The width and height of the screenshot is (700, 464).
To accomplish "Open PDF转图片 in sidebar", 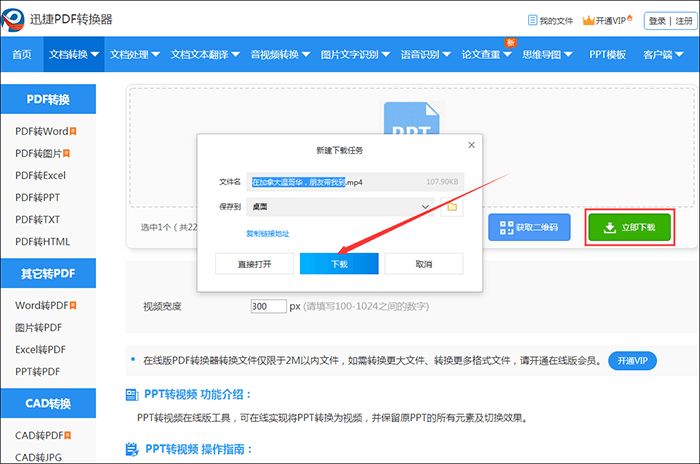I will pyautogui.click(x=38, y=154).
